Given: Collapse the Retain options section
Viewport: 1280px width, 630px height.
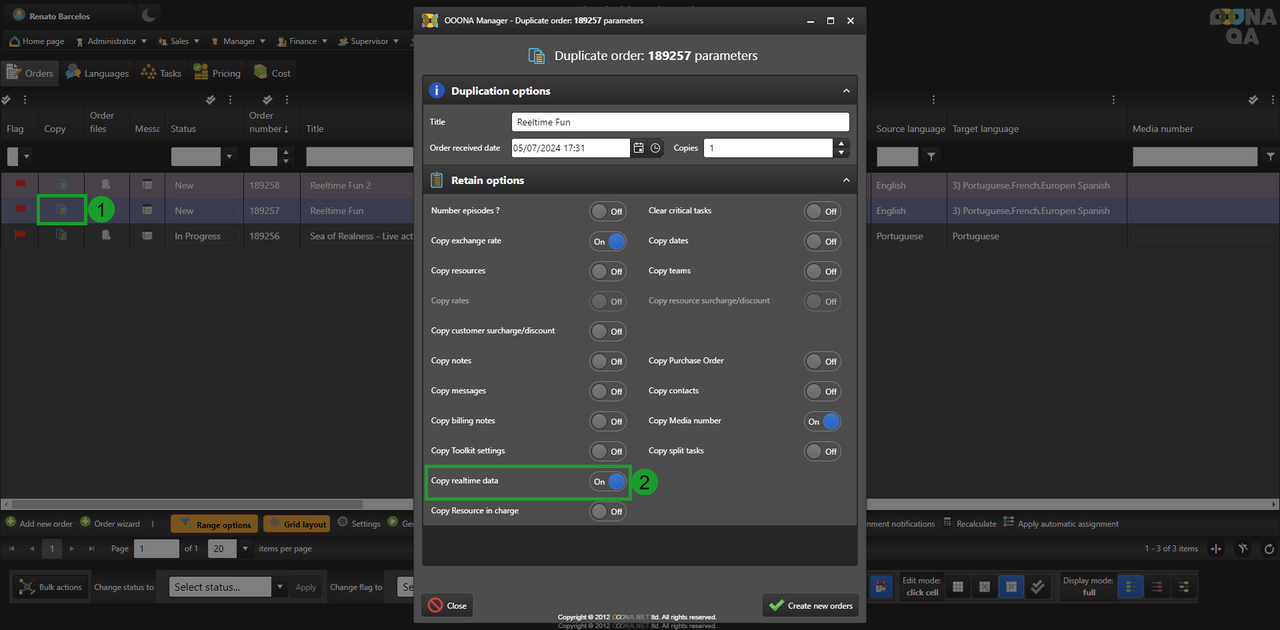Looking at the screenshot, I should pos(846,181).
